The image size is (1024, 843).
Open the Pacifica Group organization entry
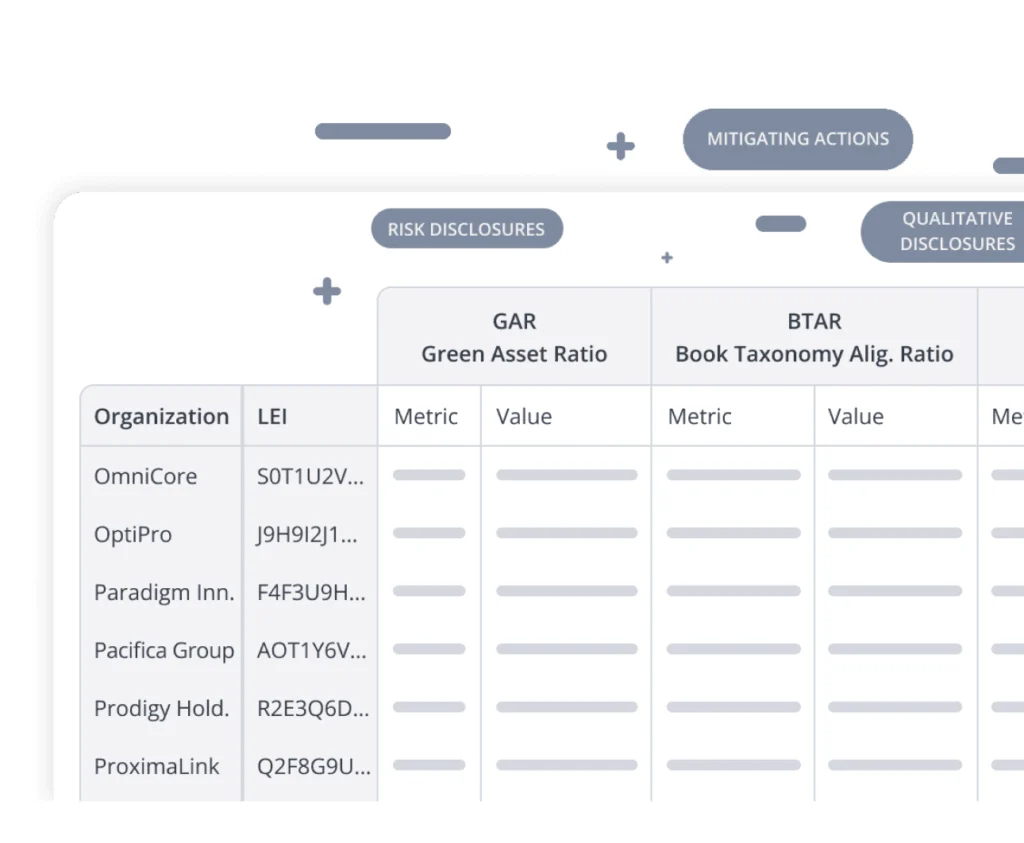[x=164, y=650]
